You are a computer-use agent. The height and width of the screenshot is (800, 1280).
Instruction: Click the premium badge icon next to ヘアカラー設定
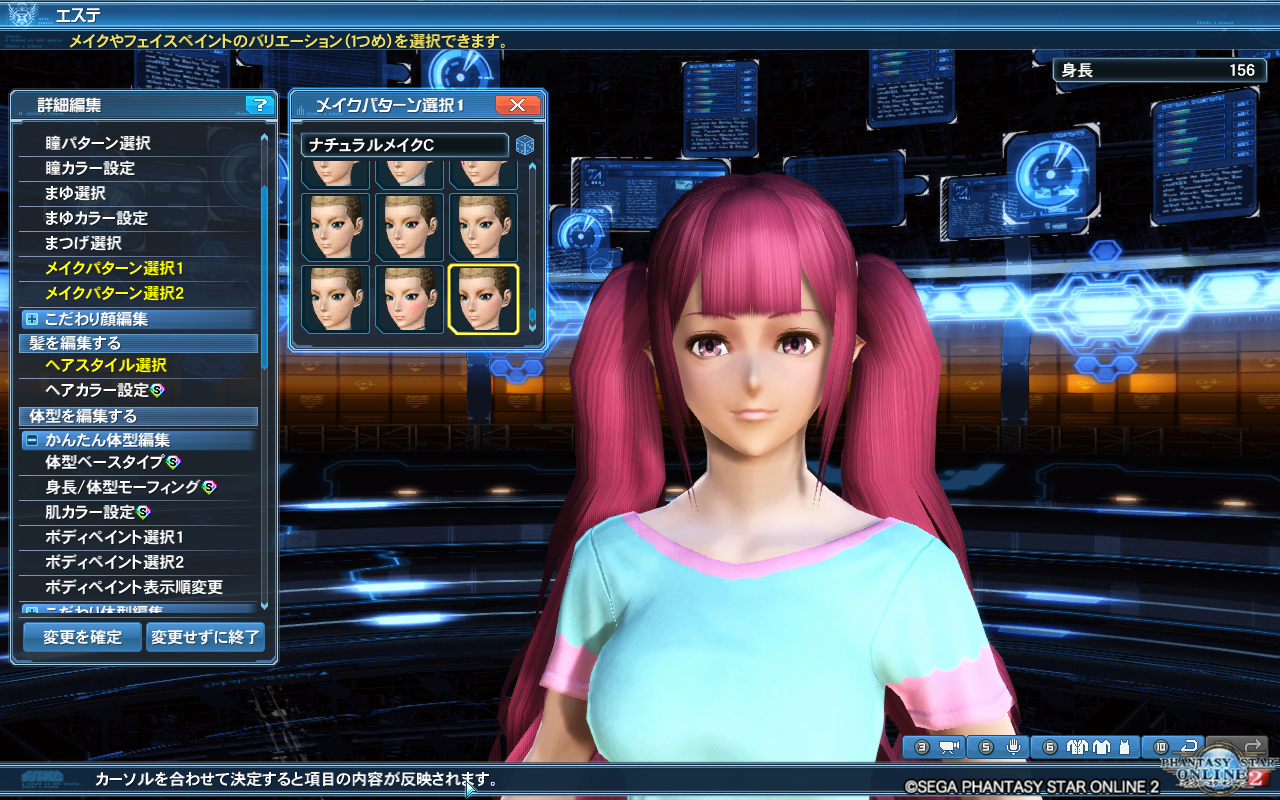pyautogui.click(x=158, y=390)
